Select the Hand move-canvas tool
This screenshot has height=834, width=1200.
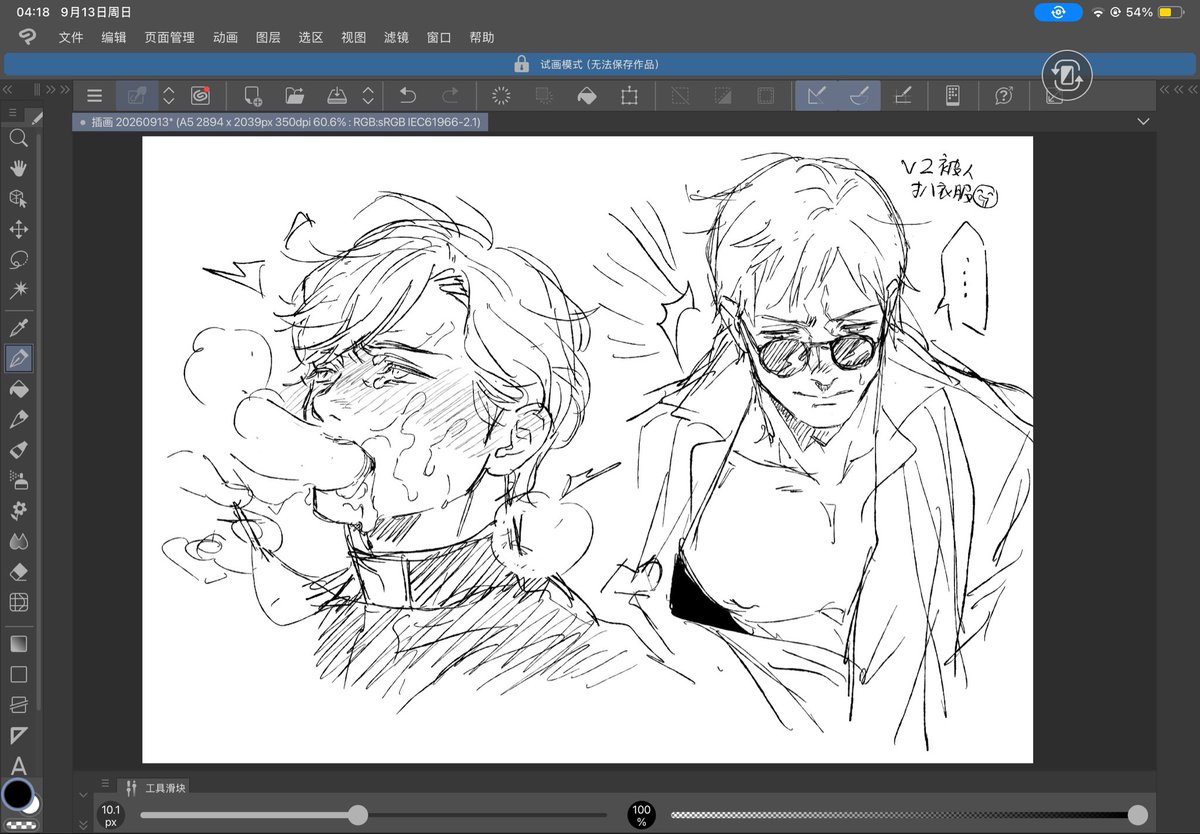[x=18, y=168]
